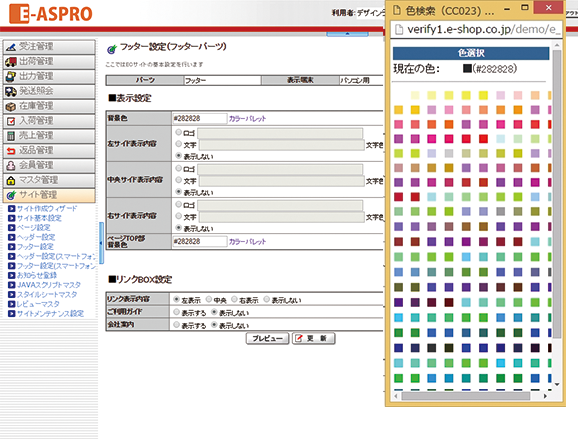
Task: Open 会員管理 menu
Action: click(49, 165)
